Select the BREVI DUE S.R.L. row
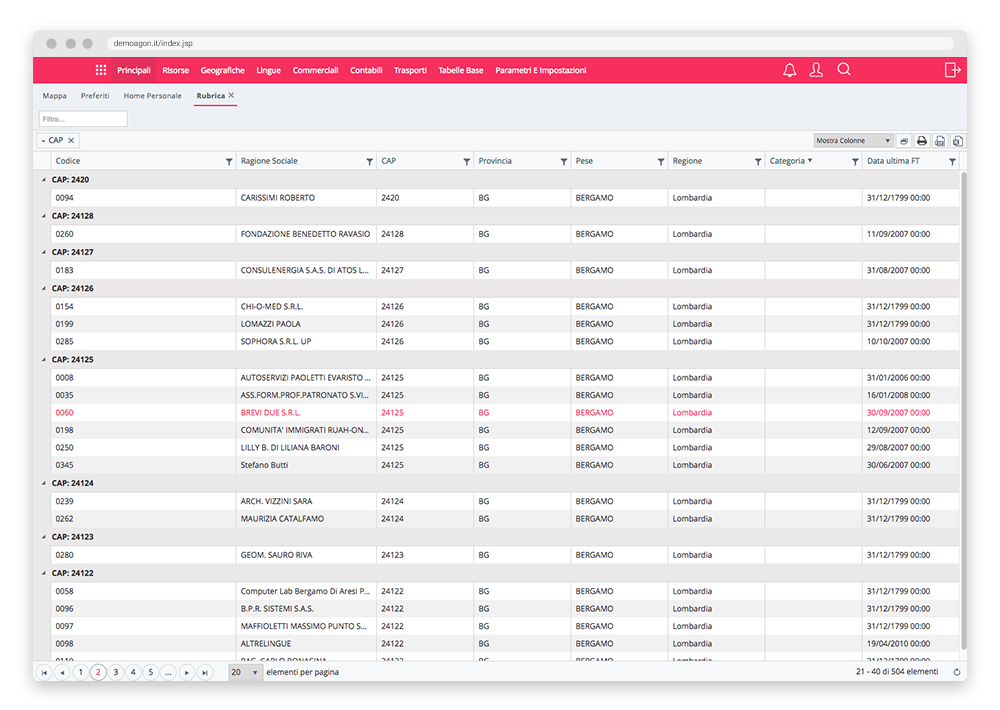This screenshot has width=1000, height=710. pos(504,413)
